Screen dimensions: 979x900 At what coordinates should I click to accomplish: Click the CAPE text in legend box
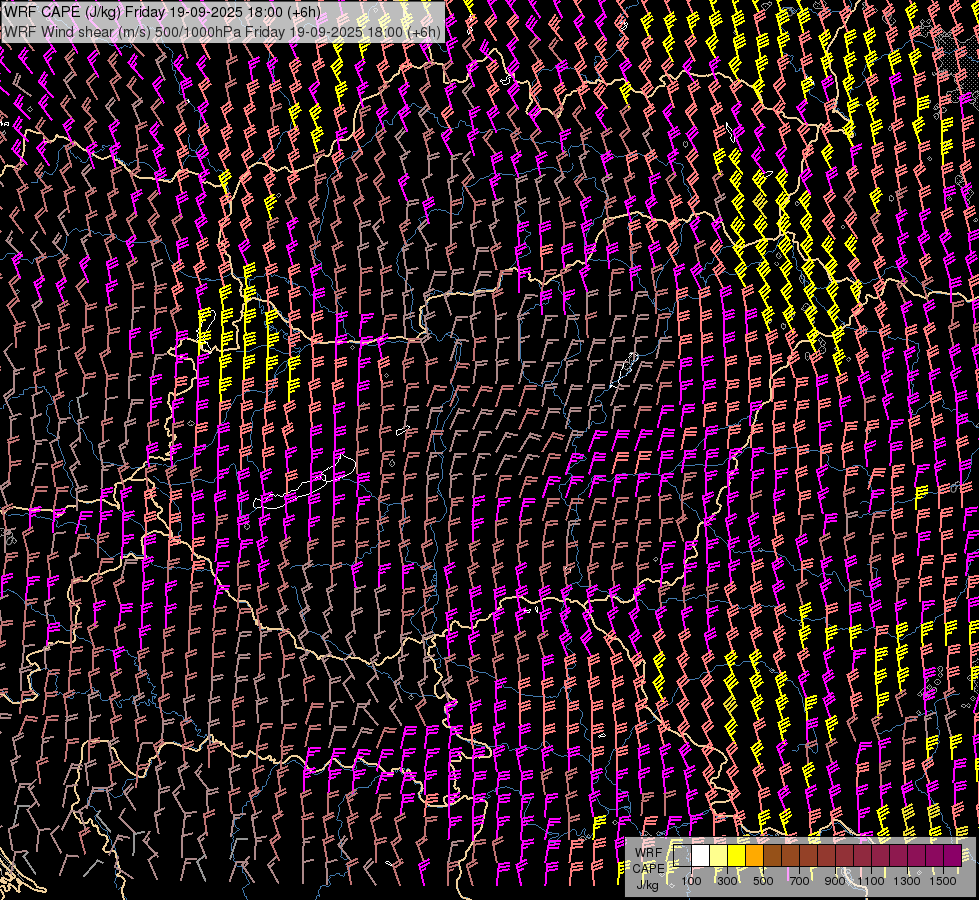click(648, 868)
